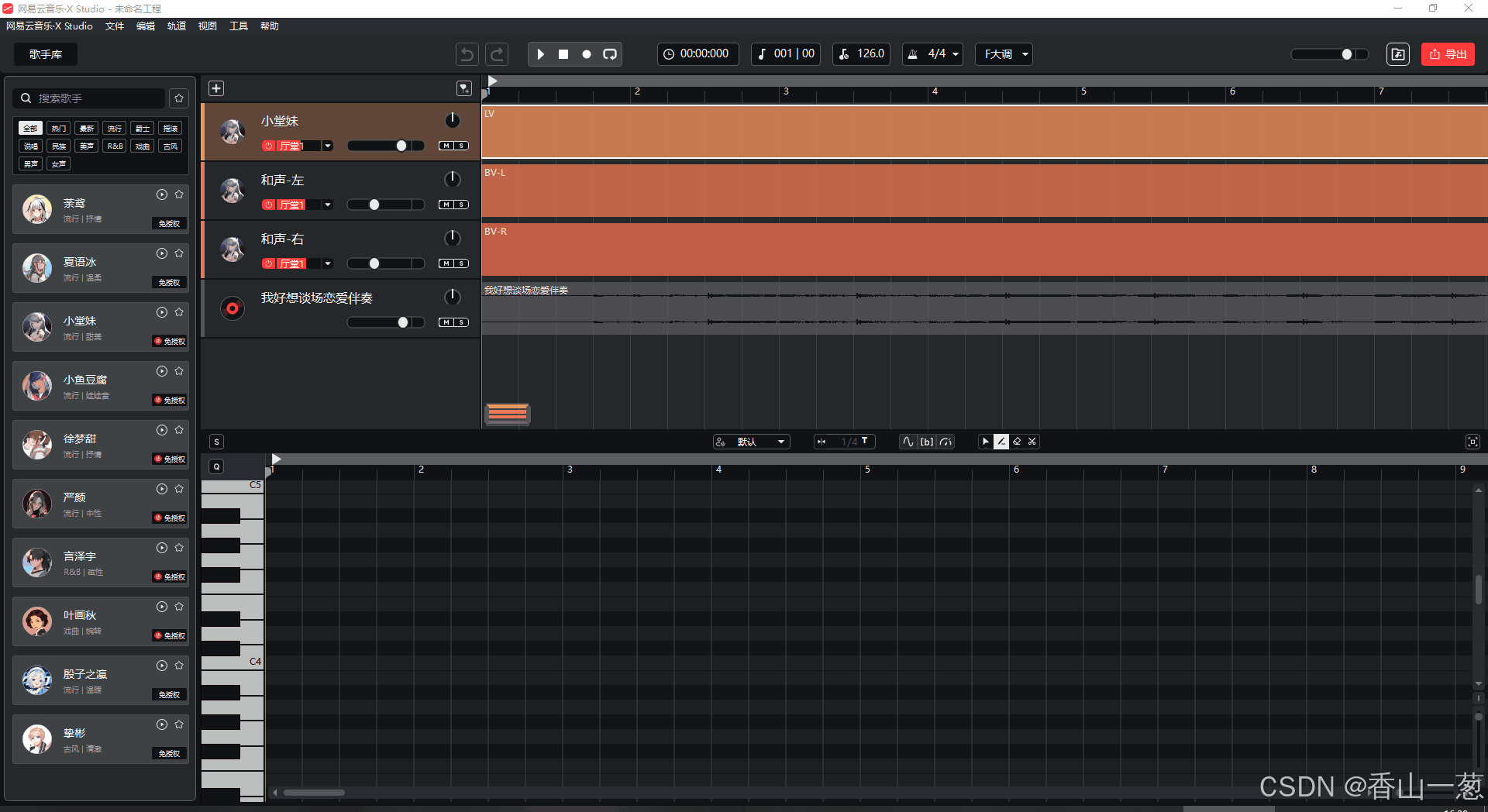Open the 编辑 menu
The image size is (1488, 812).
click(x=146, y=26)
